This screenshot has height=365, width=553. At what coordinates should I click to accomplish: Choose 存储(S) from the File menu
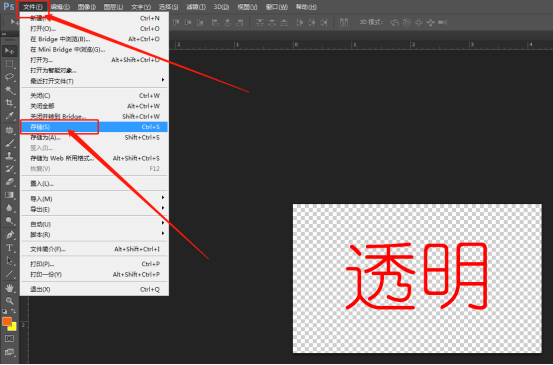click(x=94, y=127)
